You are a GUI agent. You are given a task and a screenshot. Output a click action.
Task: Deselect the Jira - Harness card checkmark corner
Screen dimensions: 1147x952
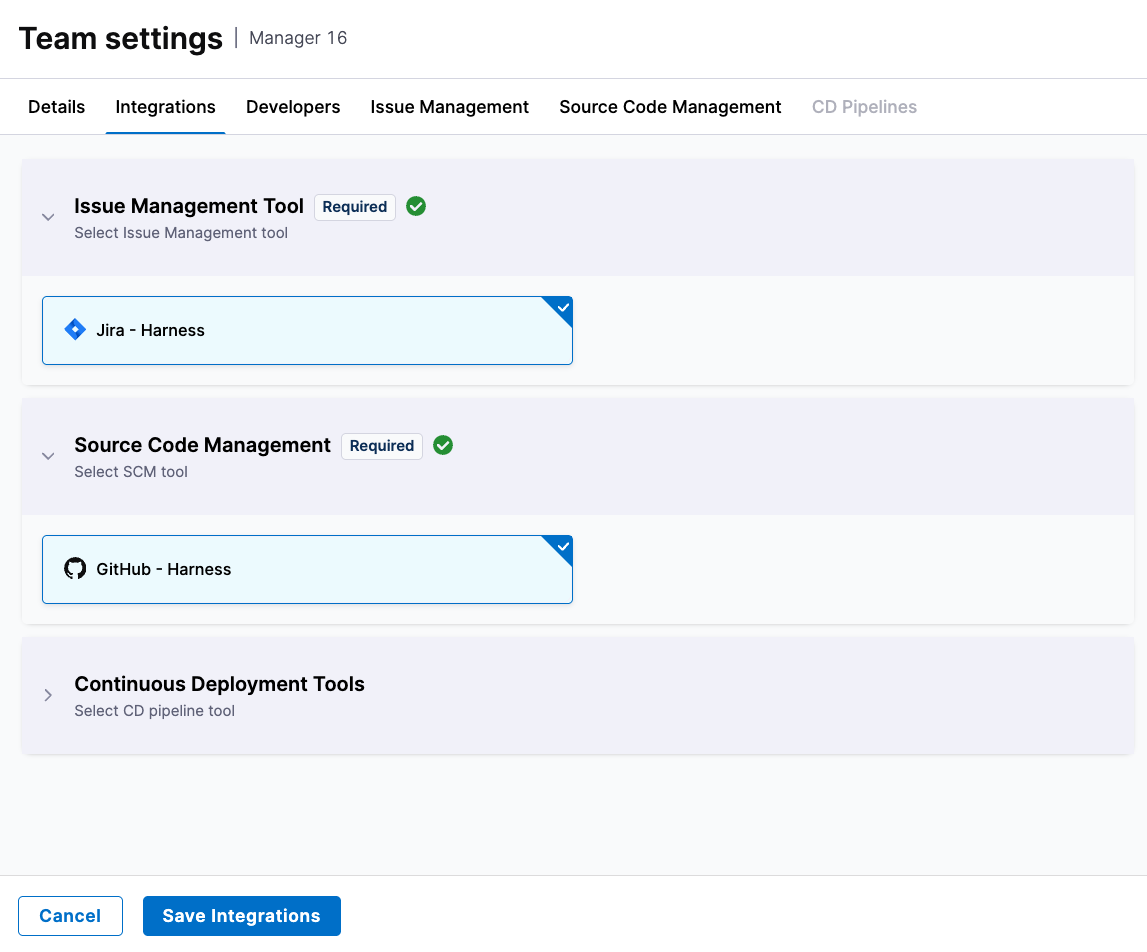[x=562, y=308]
